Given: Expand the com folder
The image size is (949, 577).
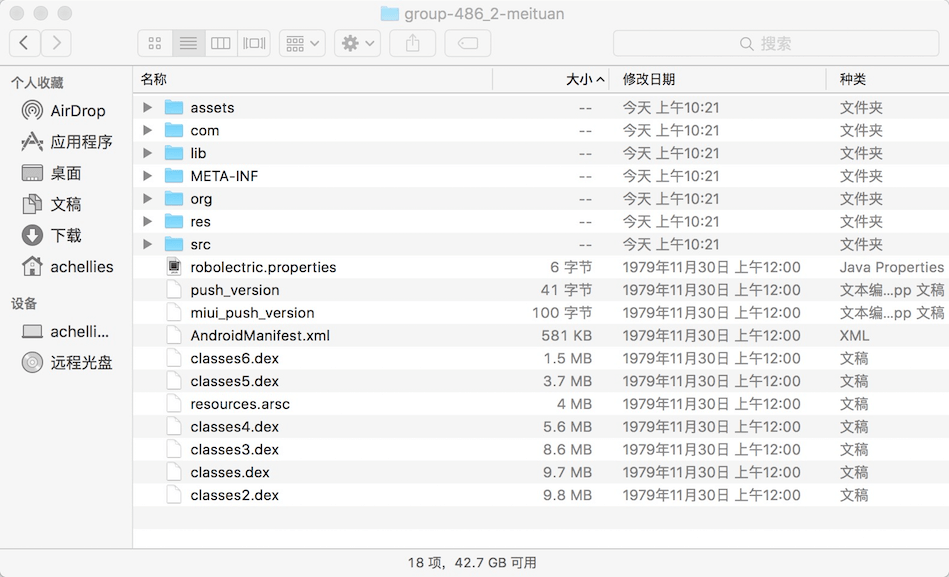Looking at the screenshot, I should point(147,130).
